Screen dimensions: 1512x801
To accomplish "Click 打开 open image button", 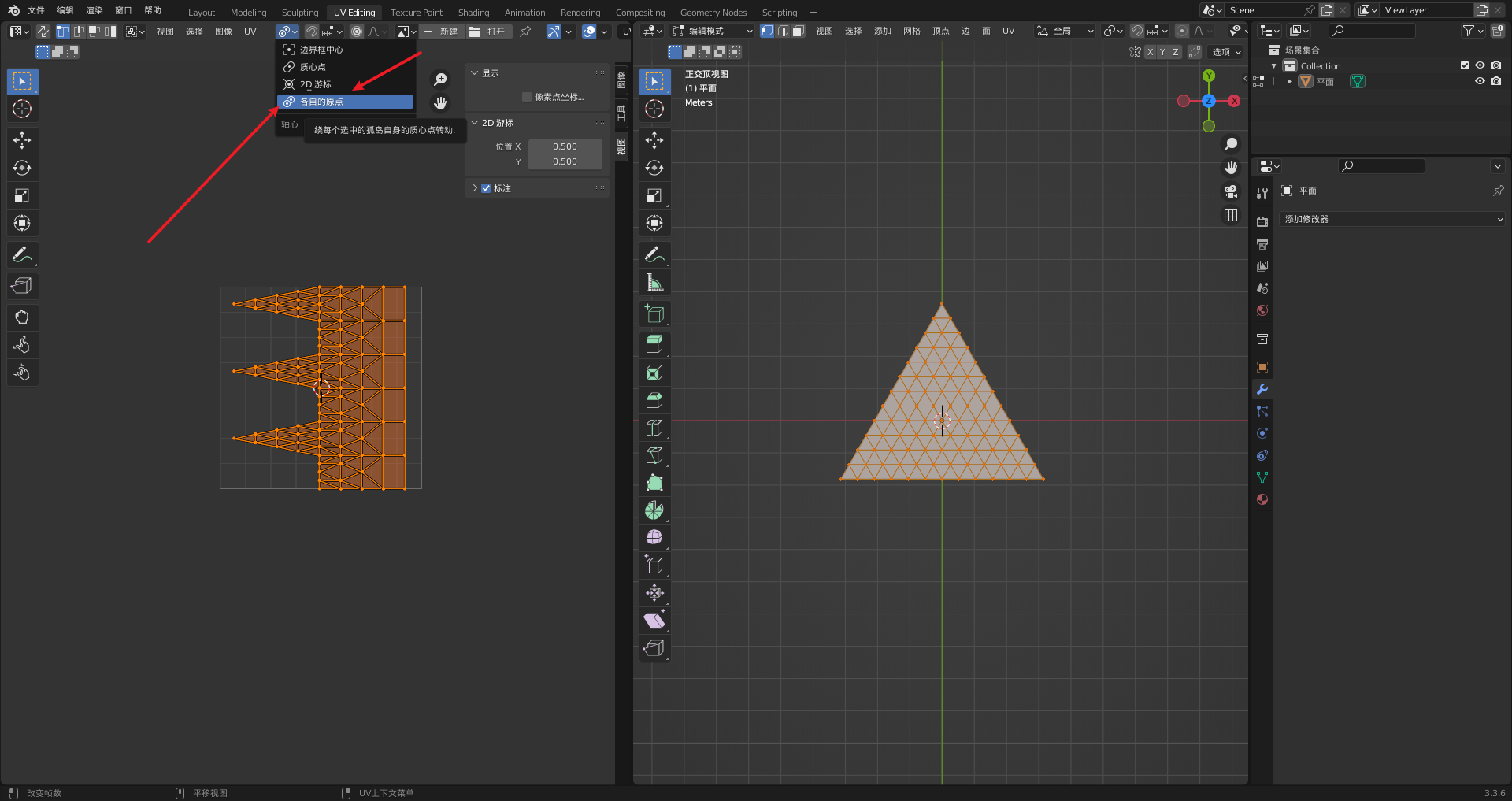I will point(489,32).
